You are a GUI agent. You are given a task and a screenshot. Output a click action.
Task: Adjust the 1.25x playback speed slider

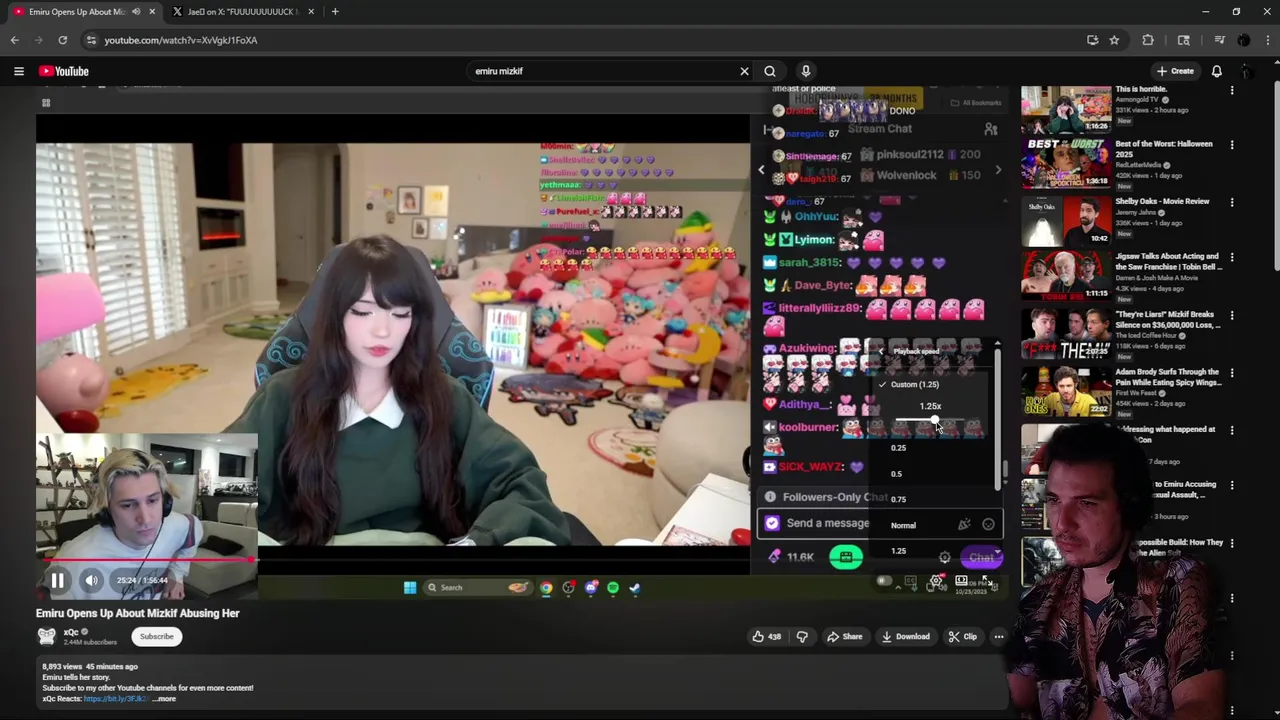(x=931, y=421)
